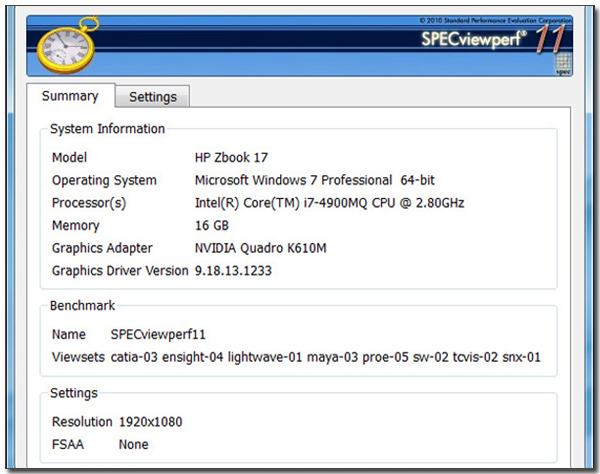Select the Summary tab
This screenshot has height=474, width=600.
[70, 96]
